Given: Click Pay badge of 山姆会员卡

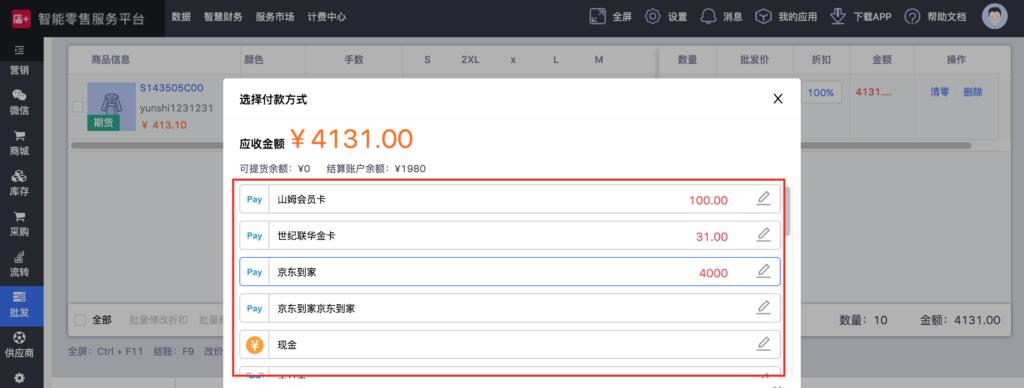Looking at the screenshot, I should 254,199.
